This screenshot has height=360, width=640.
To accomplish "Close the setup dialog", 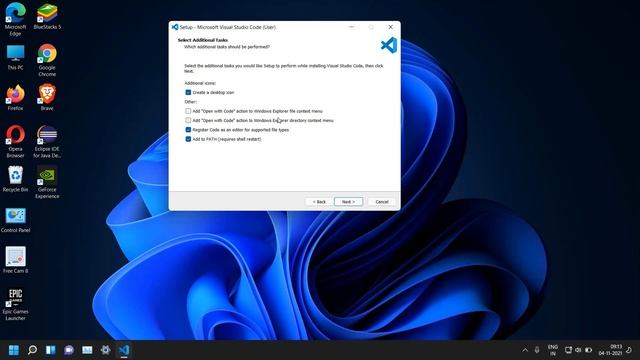I will tap(391, 27).
